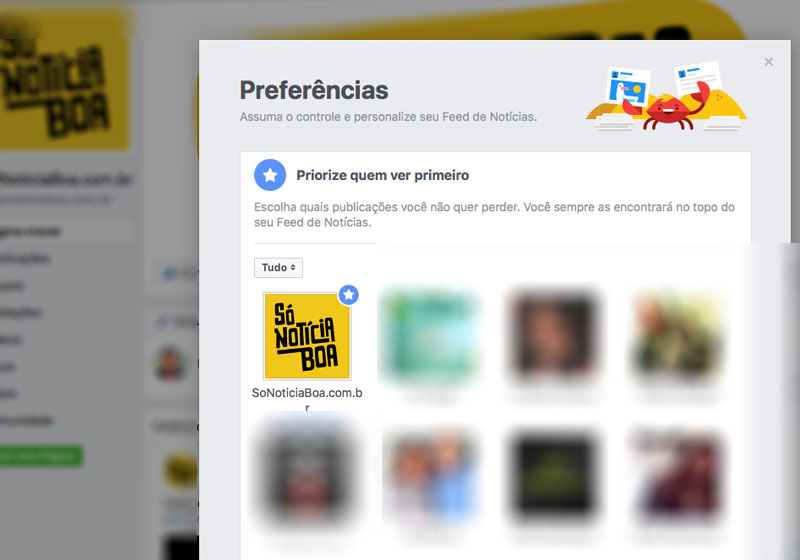Image resolution: width=800 pixels, height=560 pixels.
Task: Select the blurred green thumbnail next to SoNoticiaBoa
Action: (431, 336)
